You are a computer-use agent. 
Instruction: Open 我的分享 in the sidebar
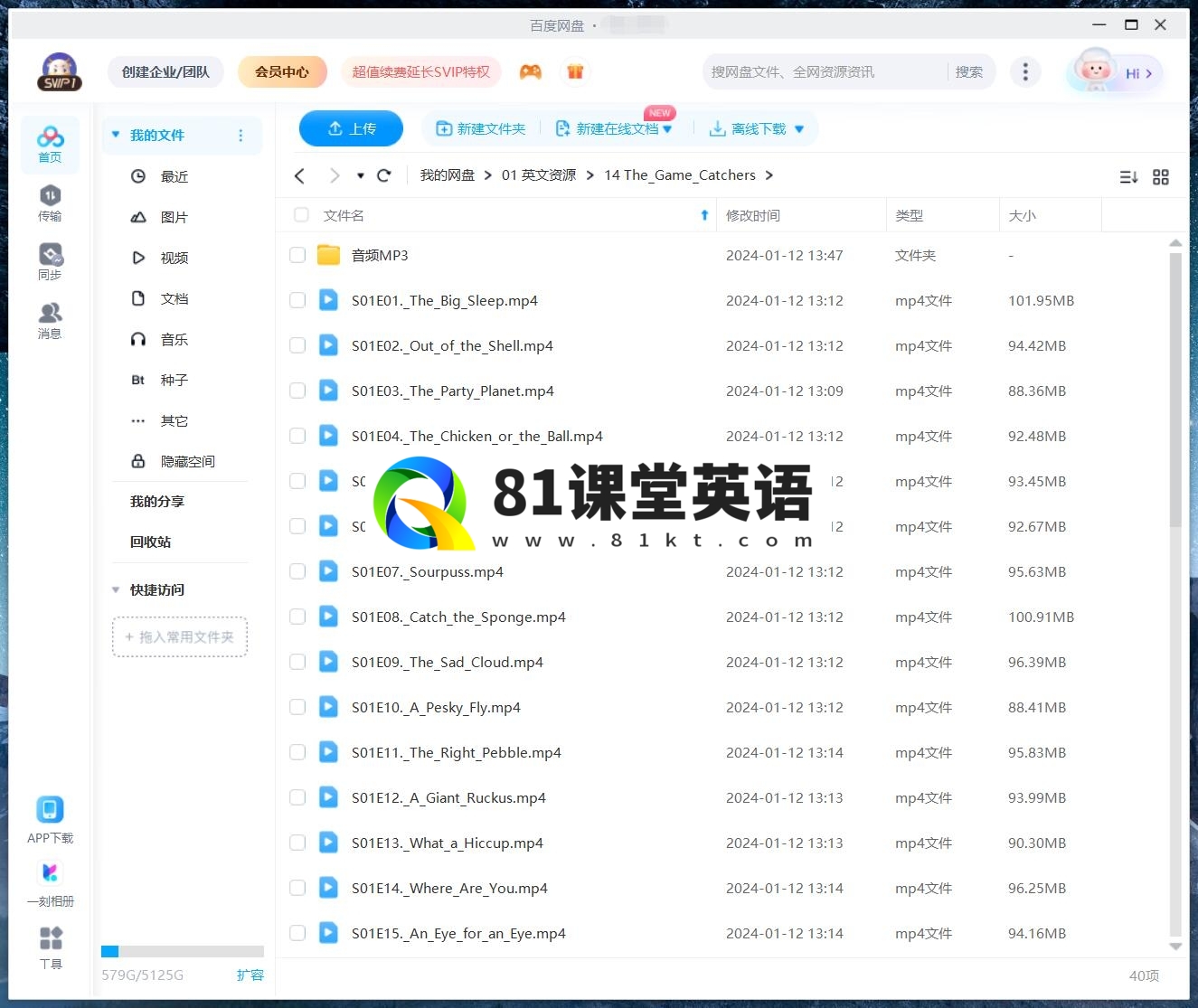tap(157, 501)
